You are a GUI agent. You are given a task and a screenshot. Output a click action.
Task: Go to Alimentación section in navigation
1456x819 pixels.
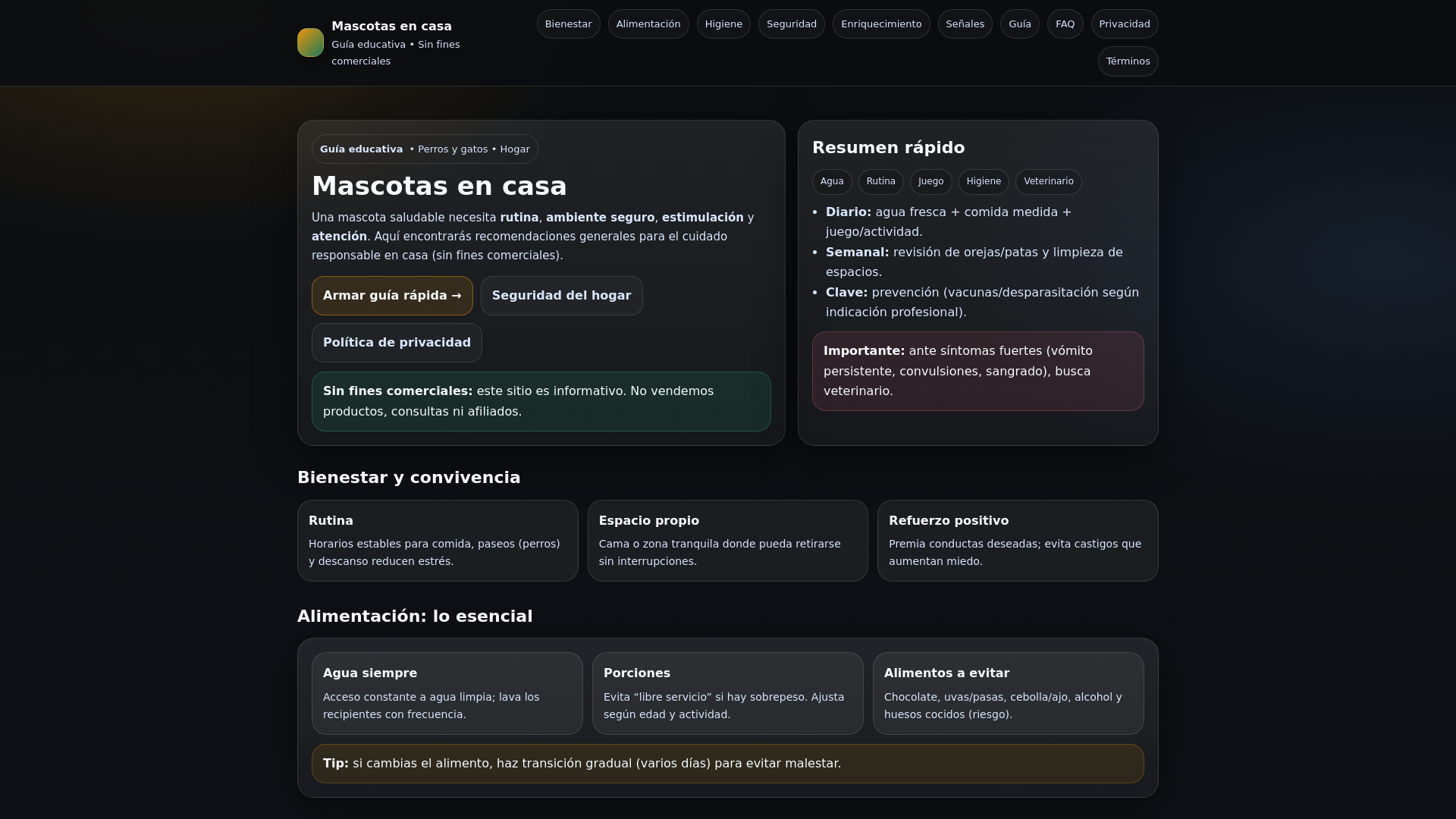(648, 24)
